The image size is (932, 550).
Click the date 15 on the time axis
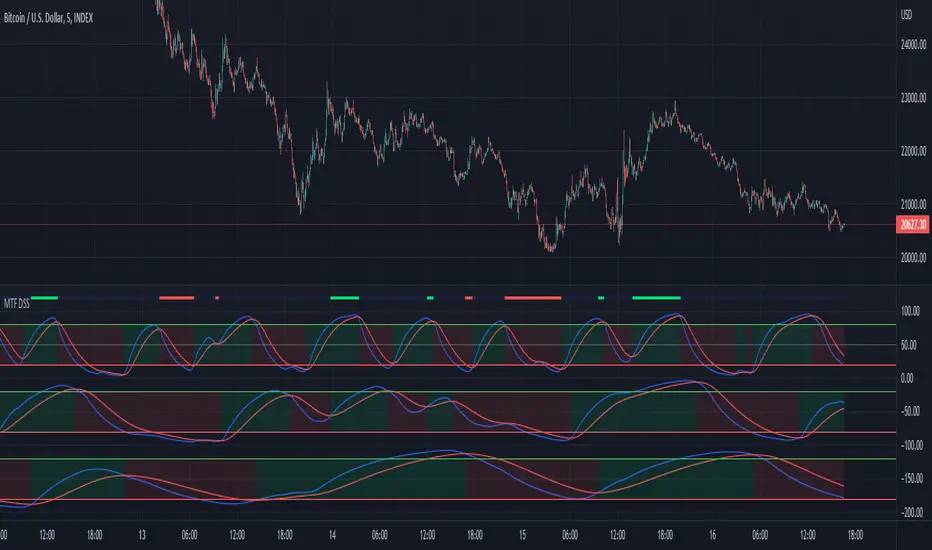[522, 535]
